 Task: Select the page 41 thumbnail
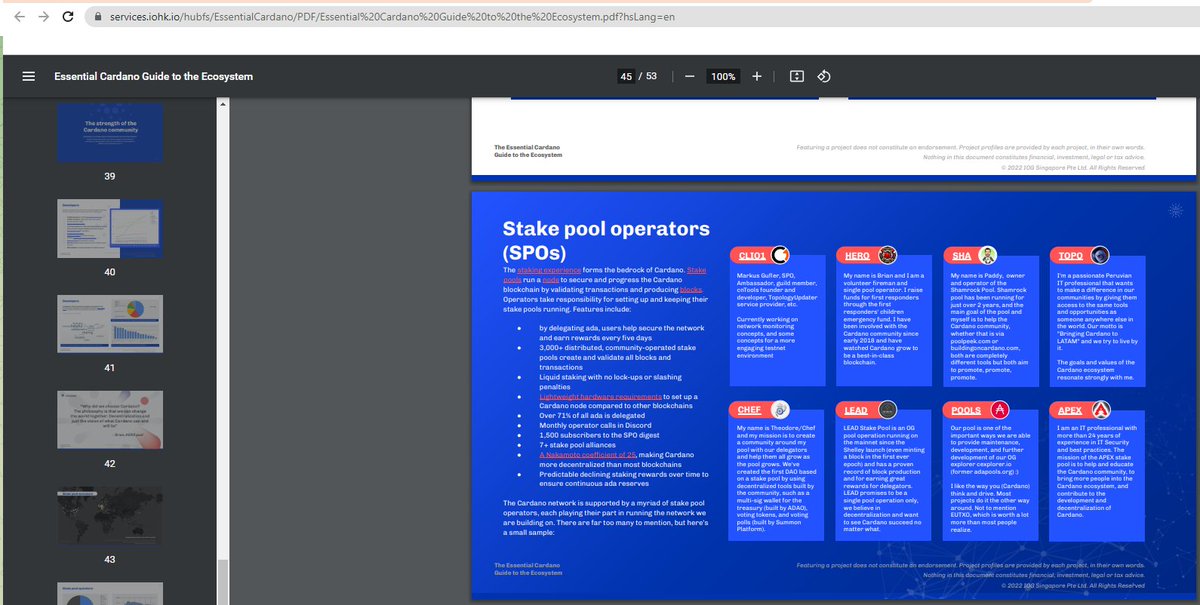click(110, 325)
